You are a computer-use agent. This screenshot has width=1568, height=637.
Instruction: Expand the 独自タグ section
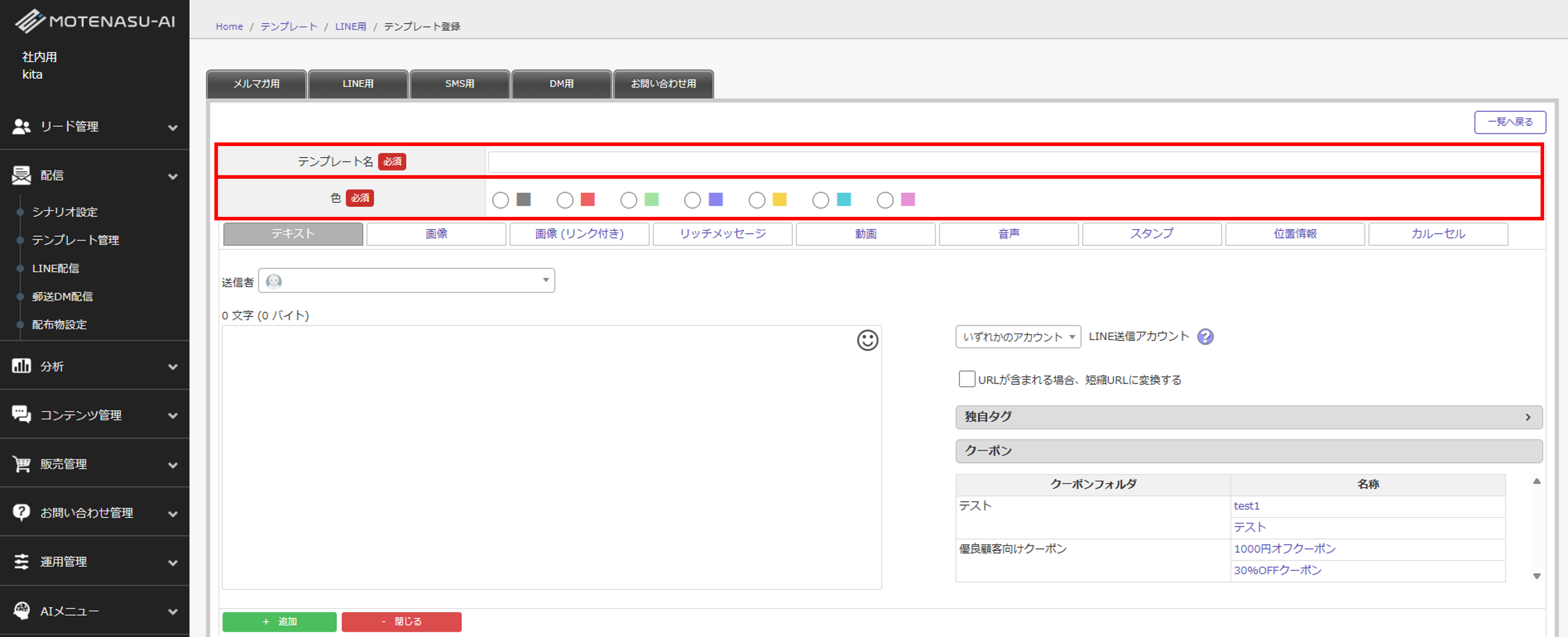1249,417
